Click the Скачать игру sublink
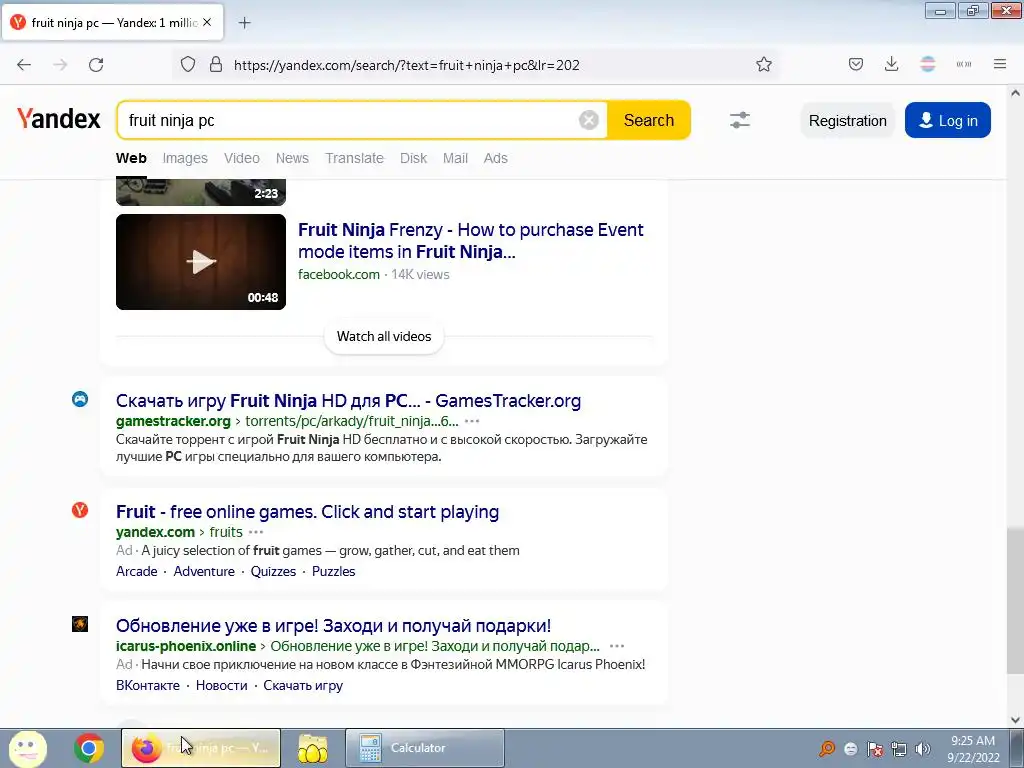Image resolution: width=1024 pixels, height=768 pixels. 303,686
